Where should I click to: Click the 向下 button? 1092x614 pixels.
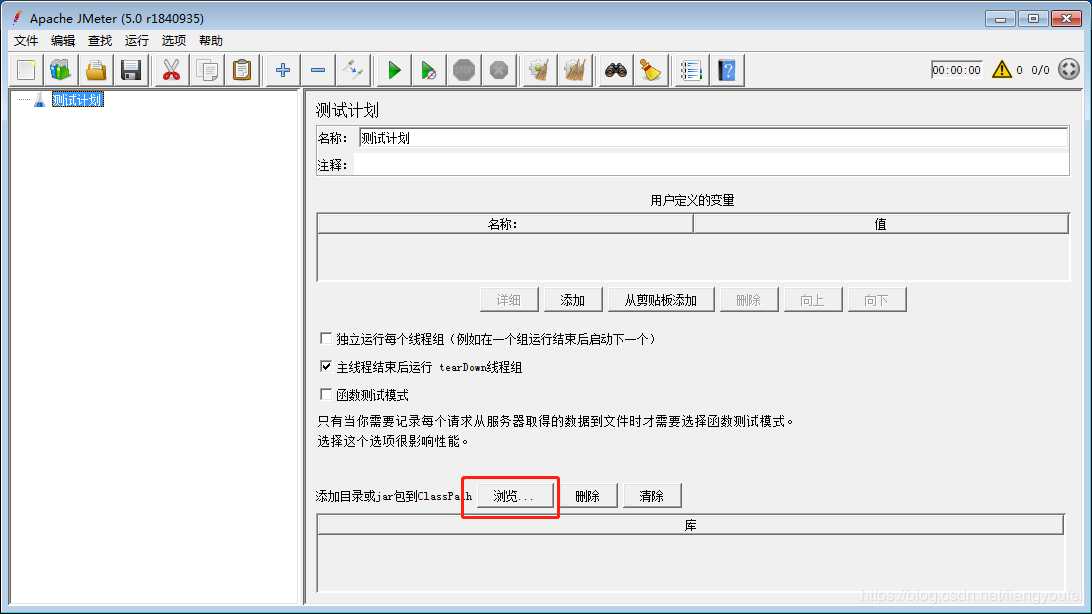tap(877, 300)
